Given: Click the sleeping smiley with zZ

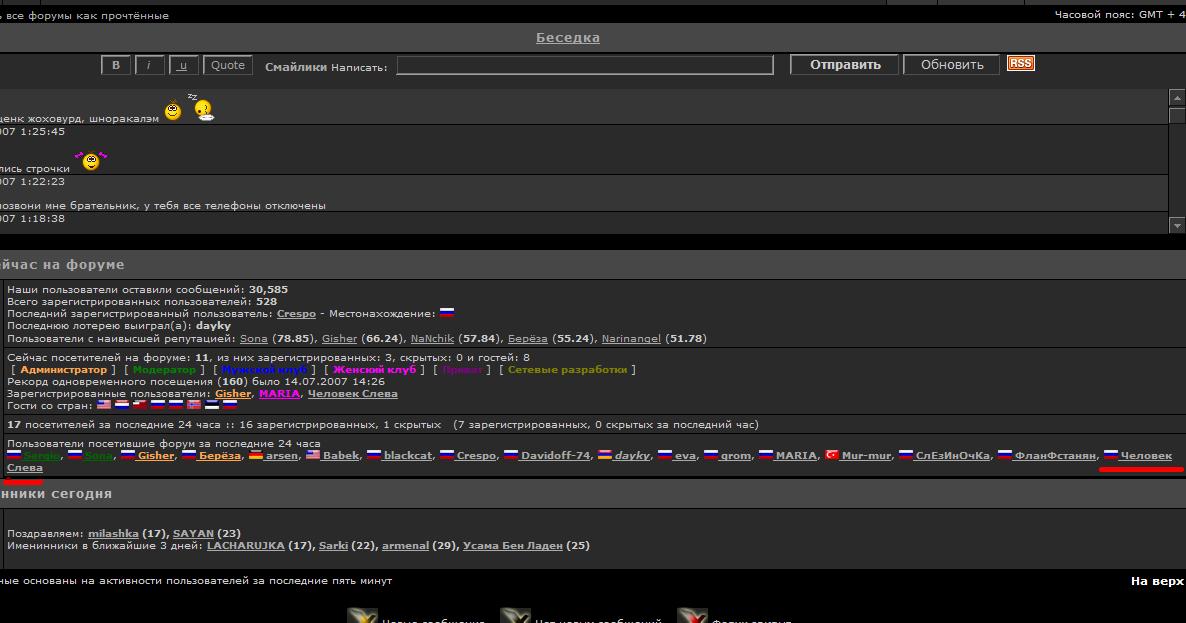Looking at the screenshot, I should [203, 109].
